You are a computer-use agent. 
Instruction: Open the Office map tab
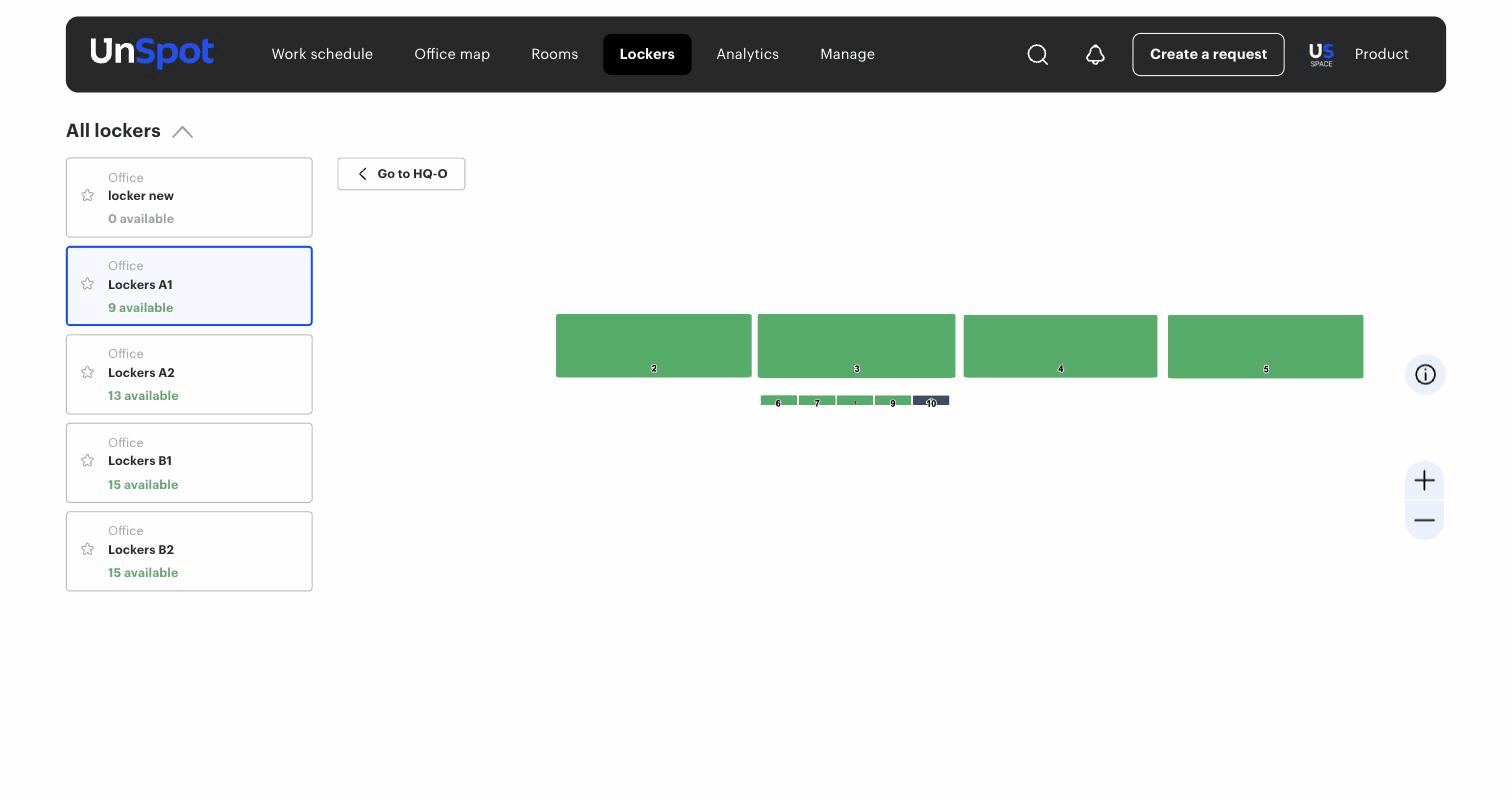coord(452,54)
